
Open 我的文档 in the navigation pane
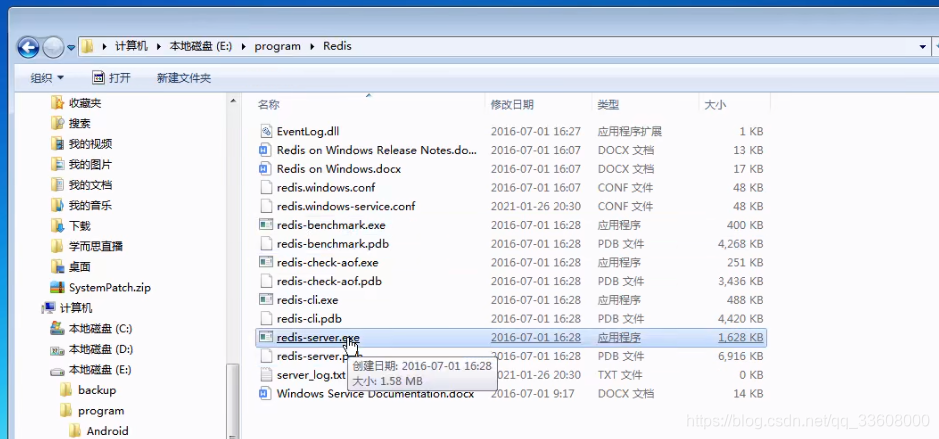(x=90, y=184)
